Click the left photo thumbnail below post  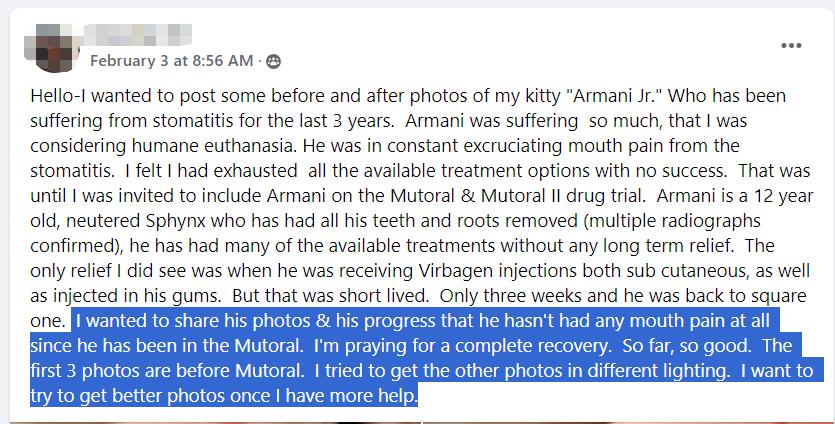[216, 422]
